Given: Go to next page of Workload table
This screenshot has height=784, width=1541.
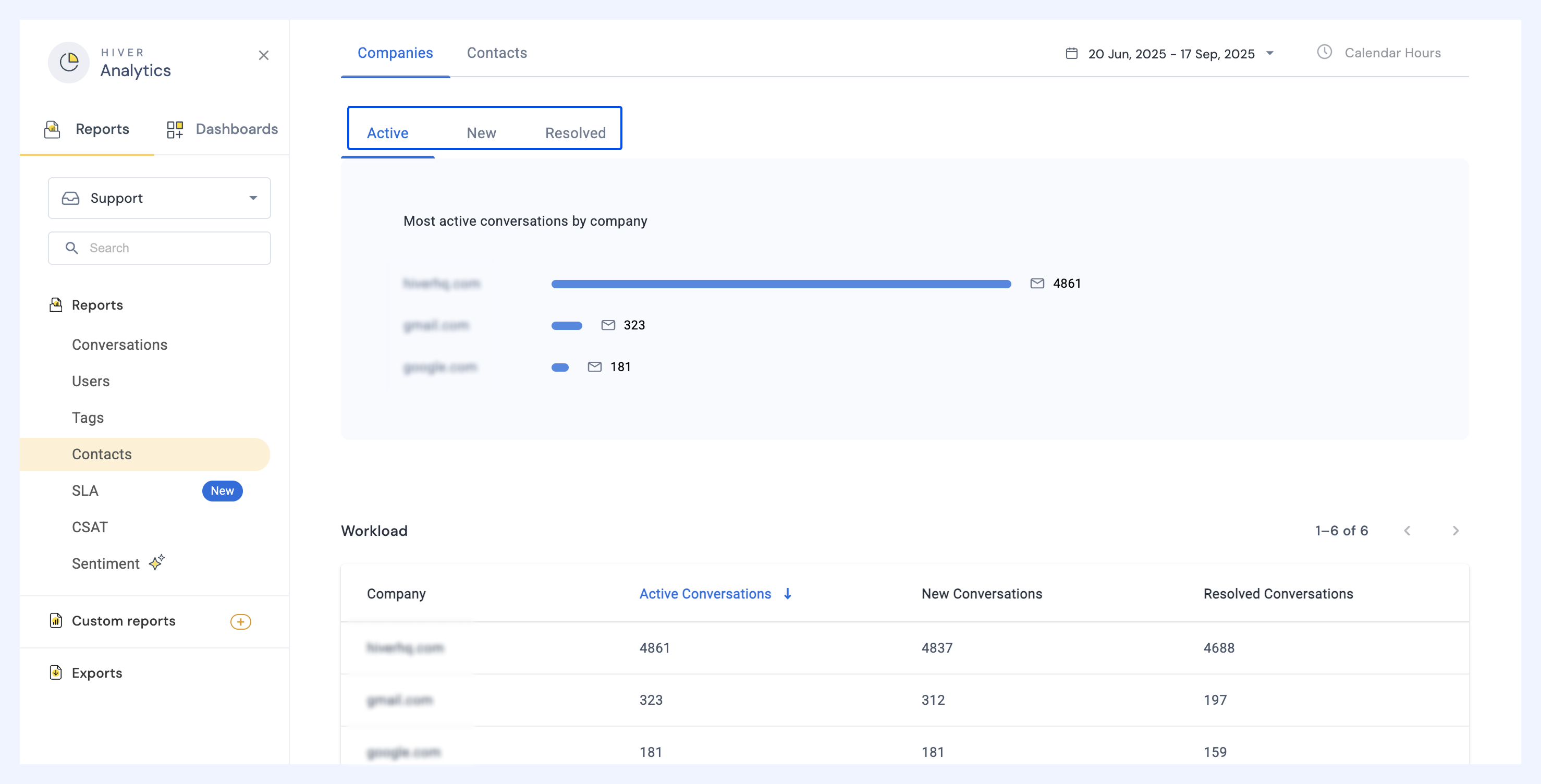Looking at the screenshot, I should 1456,531.
